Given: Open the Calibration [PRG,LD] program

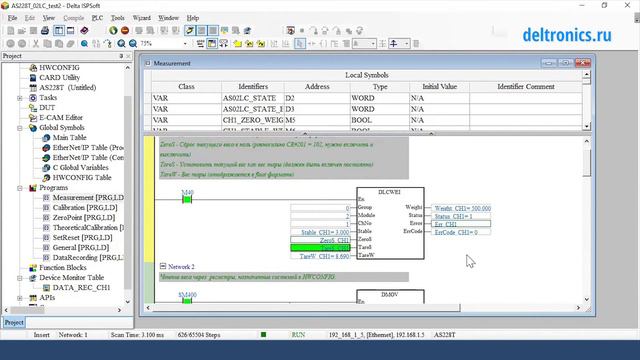Looking at the screenshot, I should pyautogui.click(x=85, y=208).
